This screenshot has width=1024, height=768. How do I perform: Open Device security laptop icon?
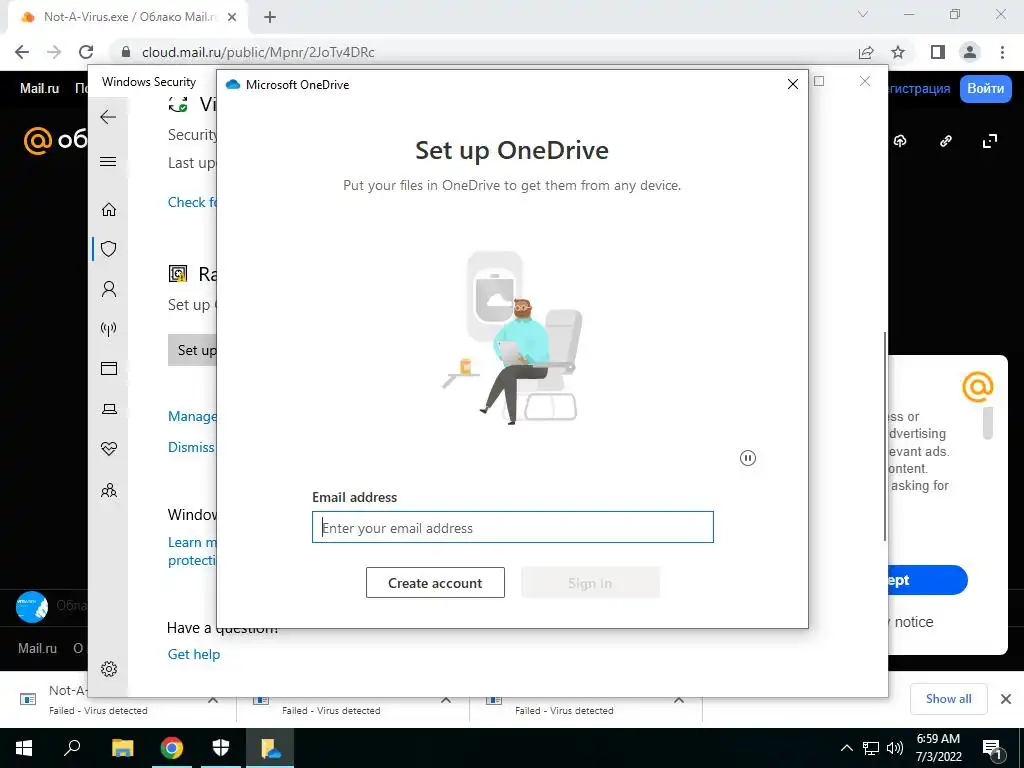pos(108,409)
